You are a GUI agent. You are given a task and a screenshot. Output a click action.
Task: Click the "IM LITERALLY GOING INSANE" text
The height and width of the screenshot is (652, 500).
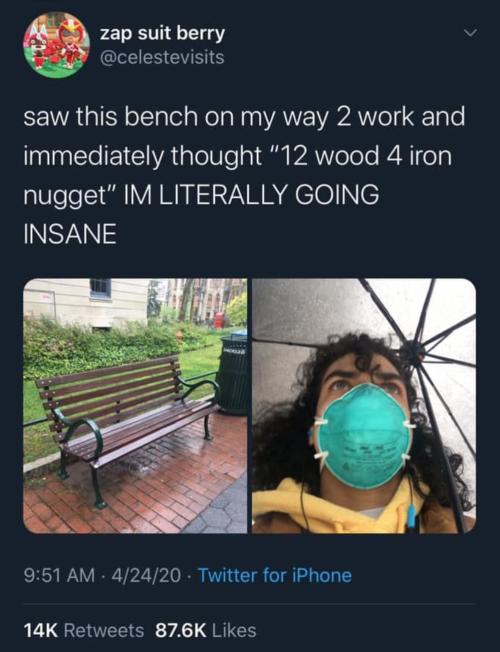coord(201,214)
